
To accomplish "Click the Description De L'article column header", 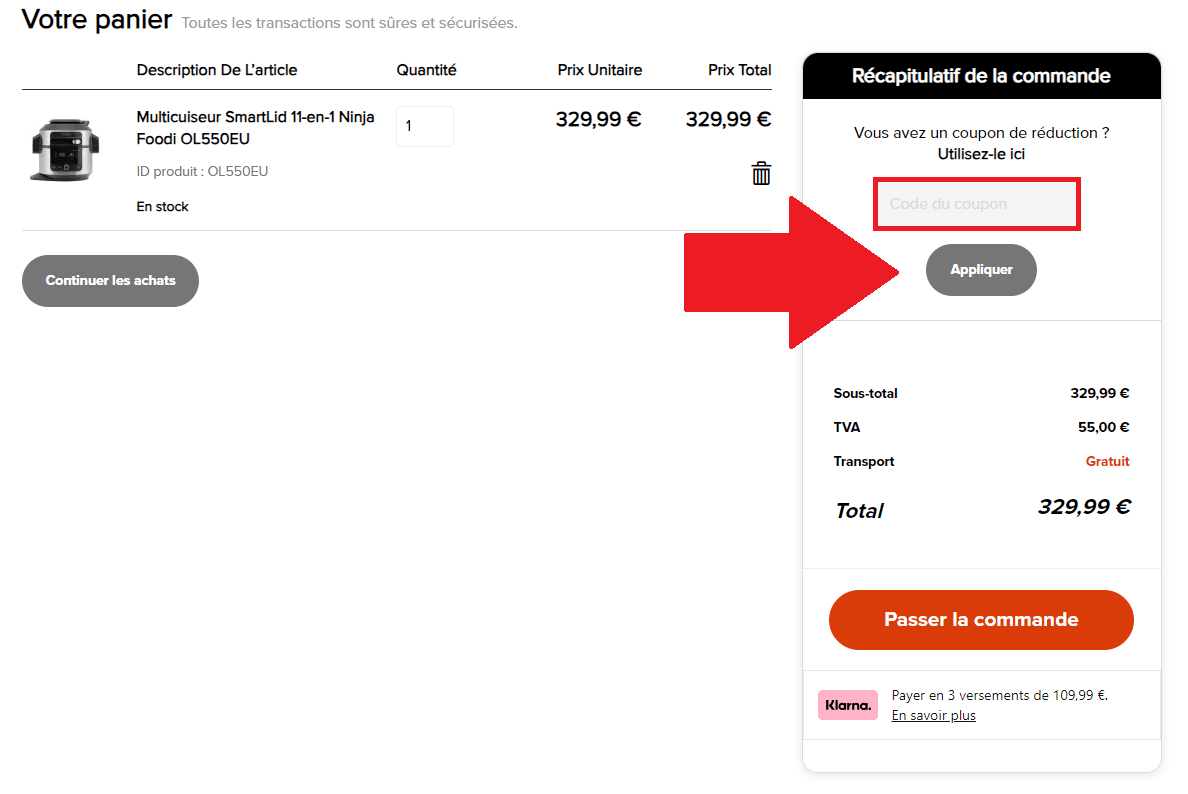I will (x=217, y=70).
